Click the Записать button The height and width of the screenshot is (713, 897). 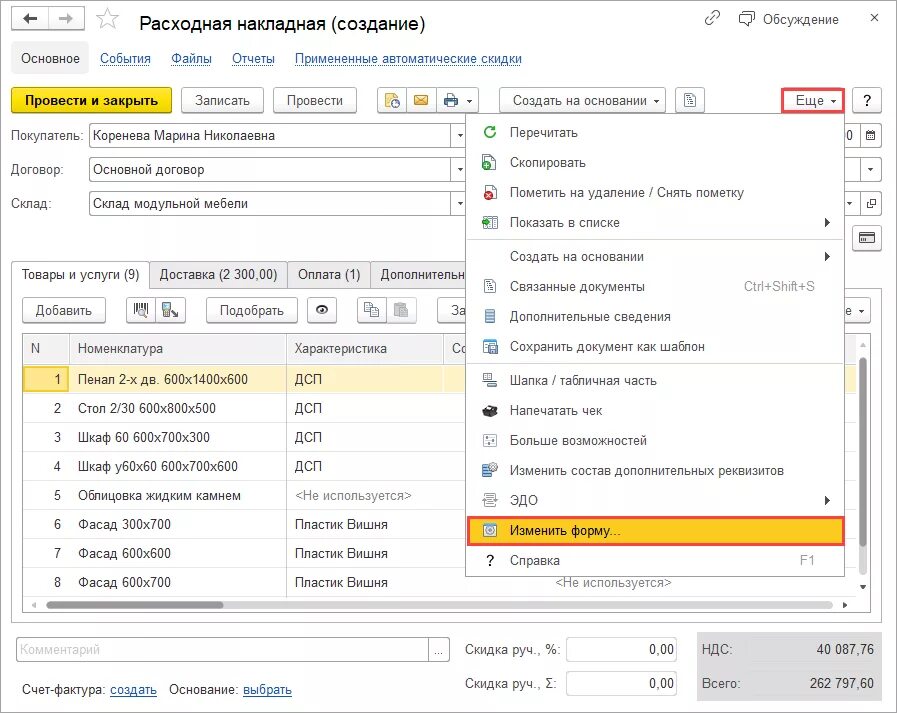click(223, 101)
